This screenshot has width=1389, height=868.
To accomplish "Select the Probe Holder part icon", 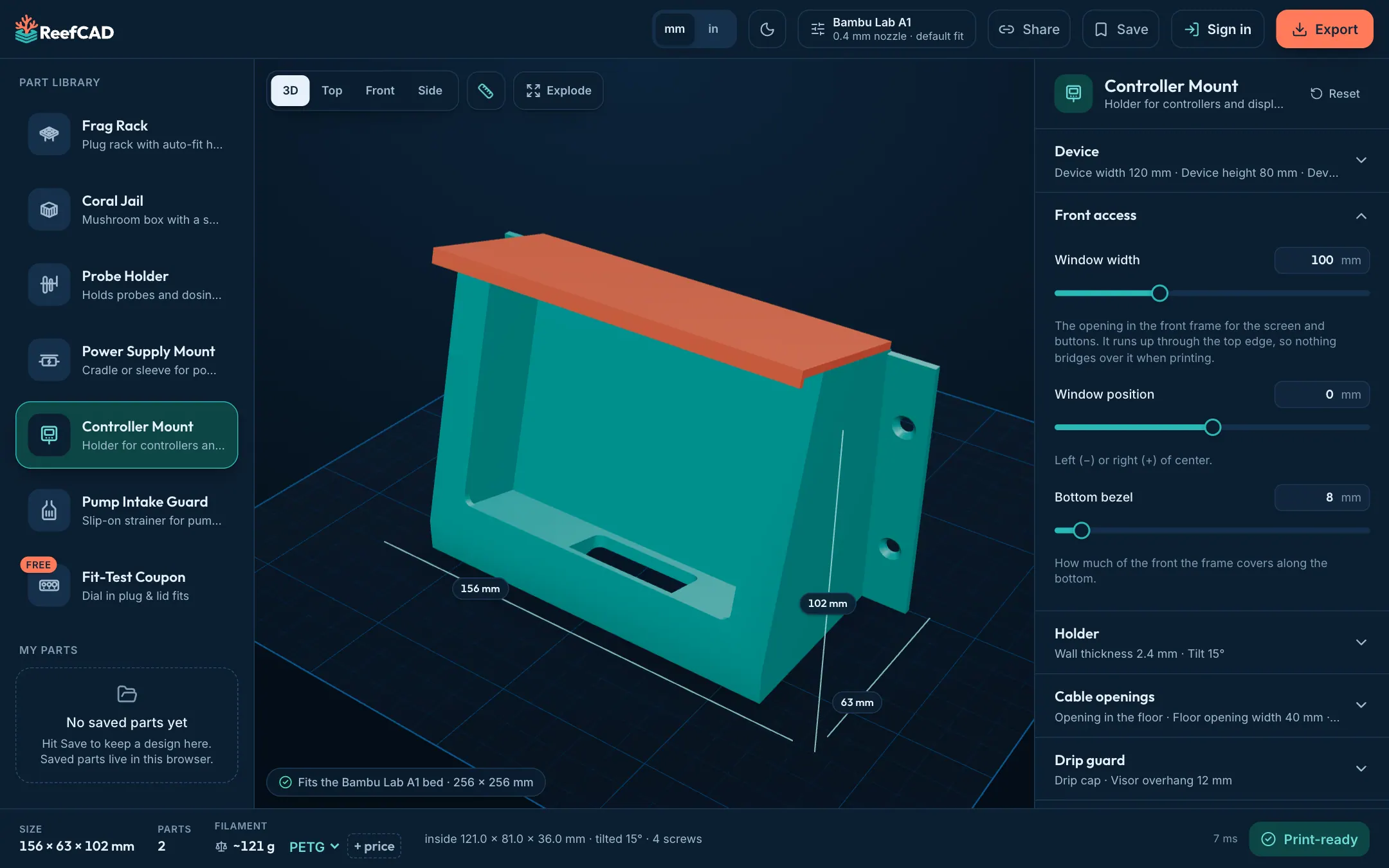I will (49, 284).
